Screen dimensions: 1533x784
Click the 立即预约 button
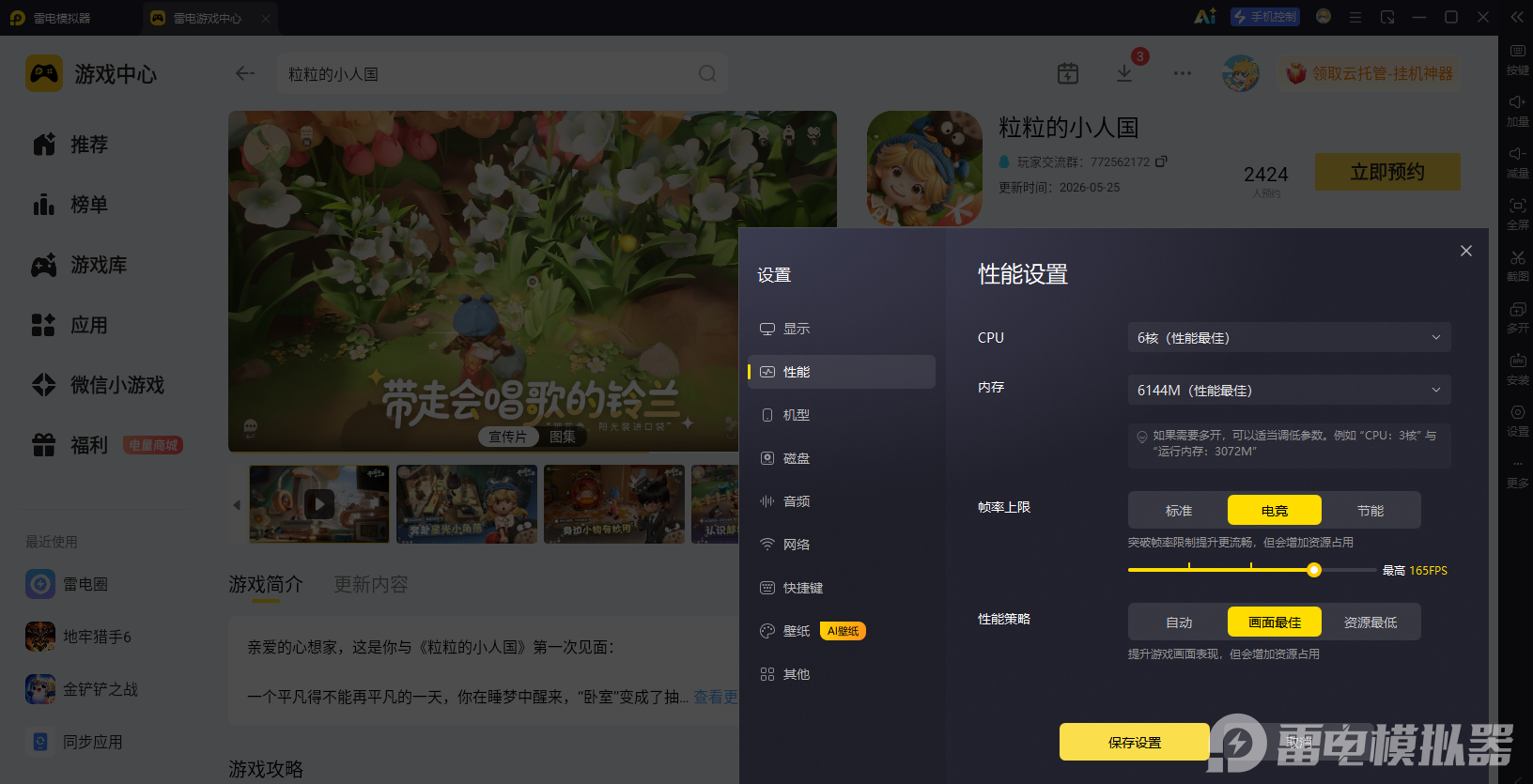1387,172
